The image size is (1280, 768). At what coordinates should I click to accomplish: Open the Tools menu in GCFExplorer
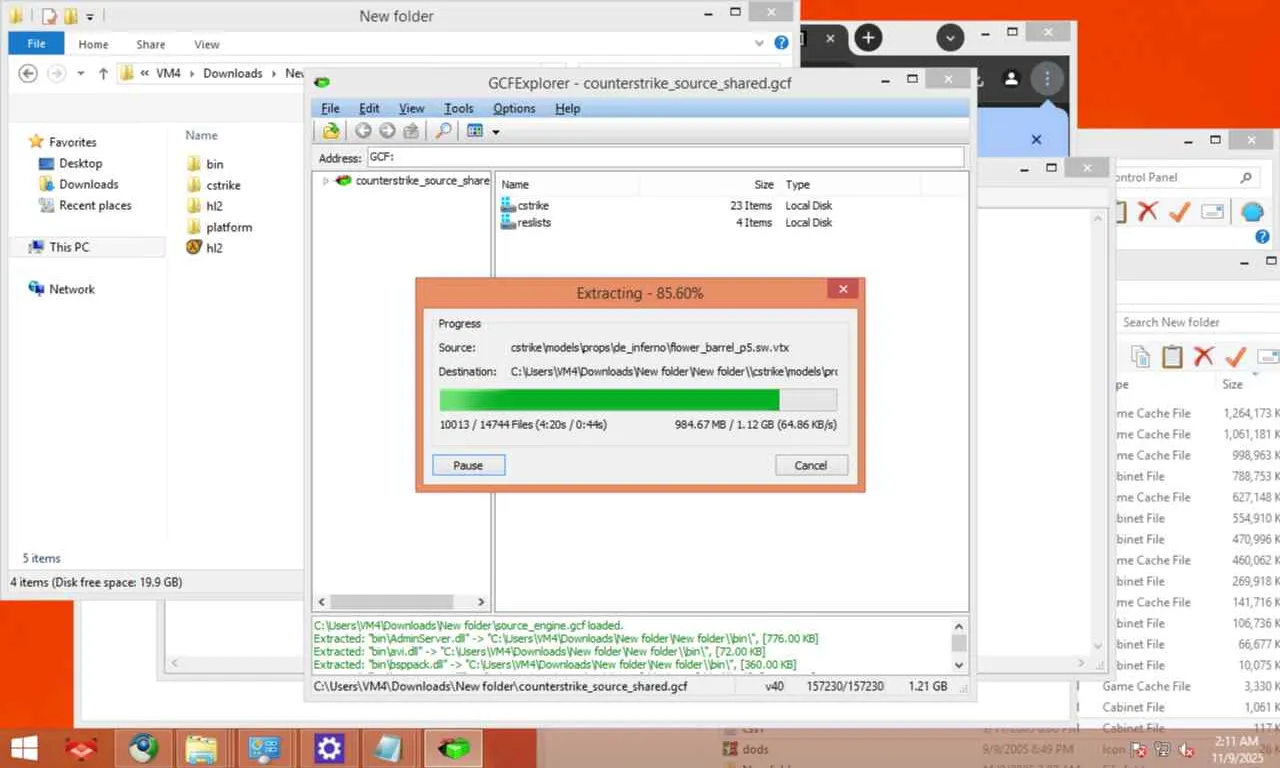click(459, 108)
